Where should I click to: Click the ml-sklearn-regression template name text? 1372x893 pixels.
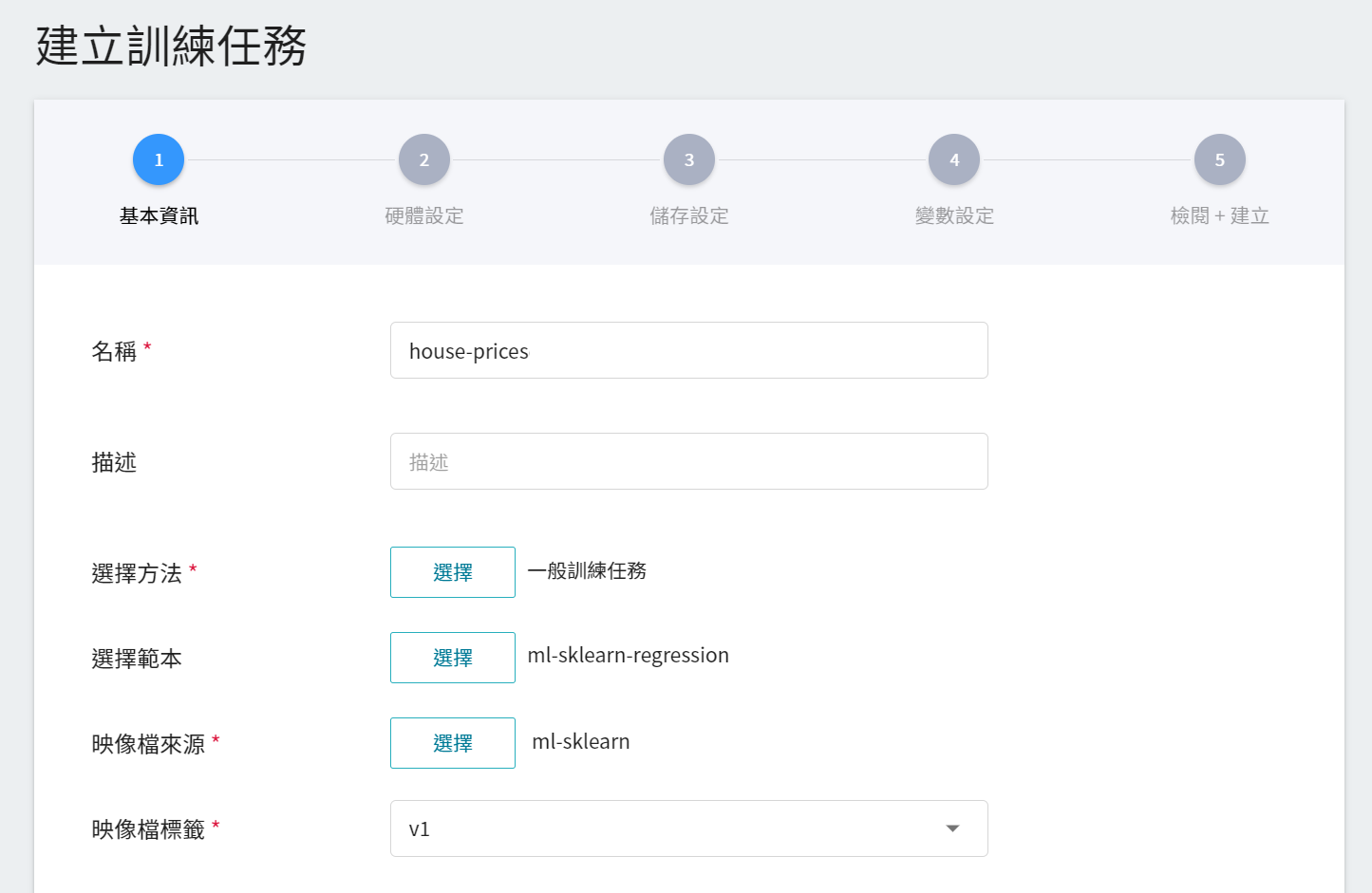click(628, 656)
